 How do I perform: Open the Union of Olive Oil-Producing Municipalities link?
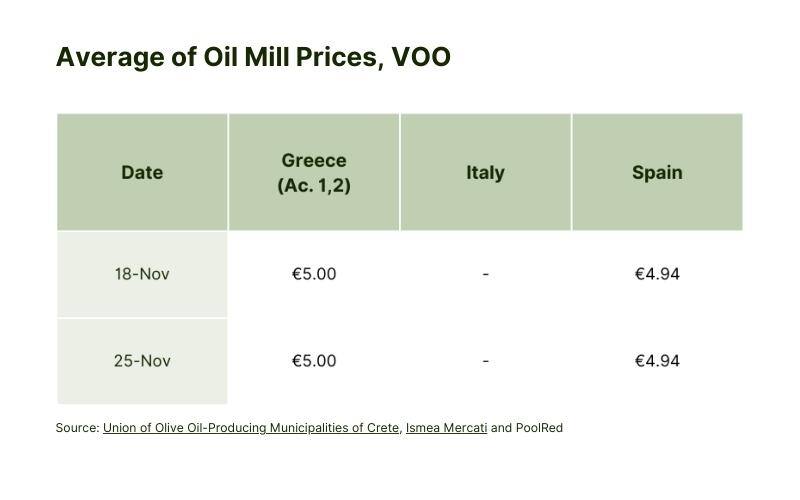(251, 428)
